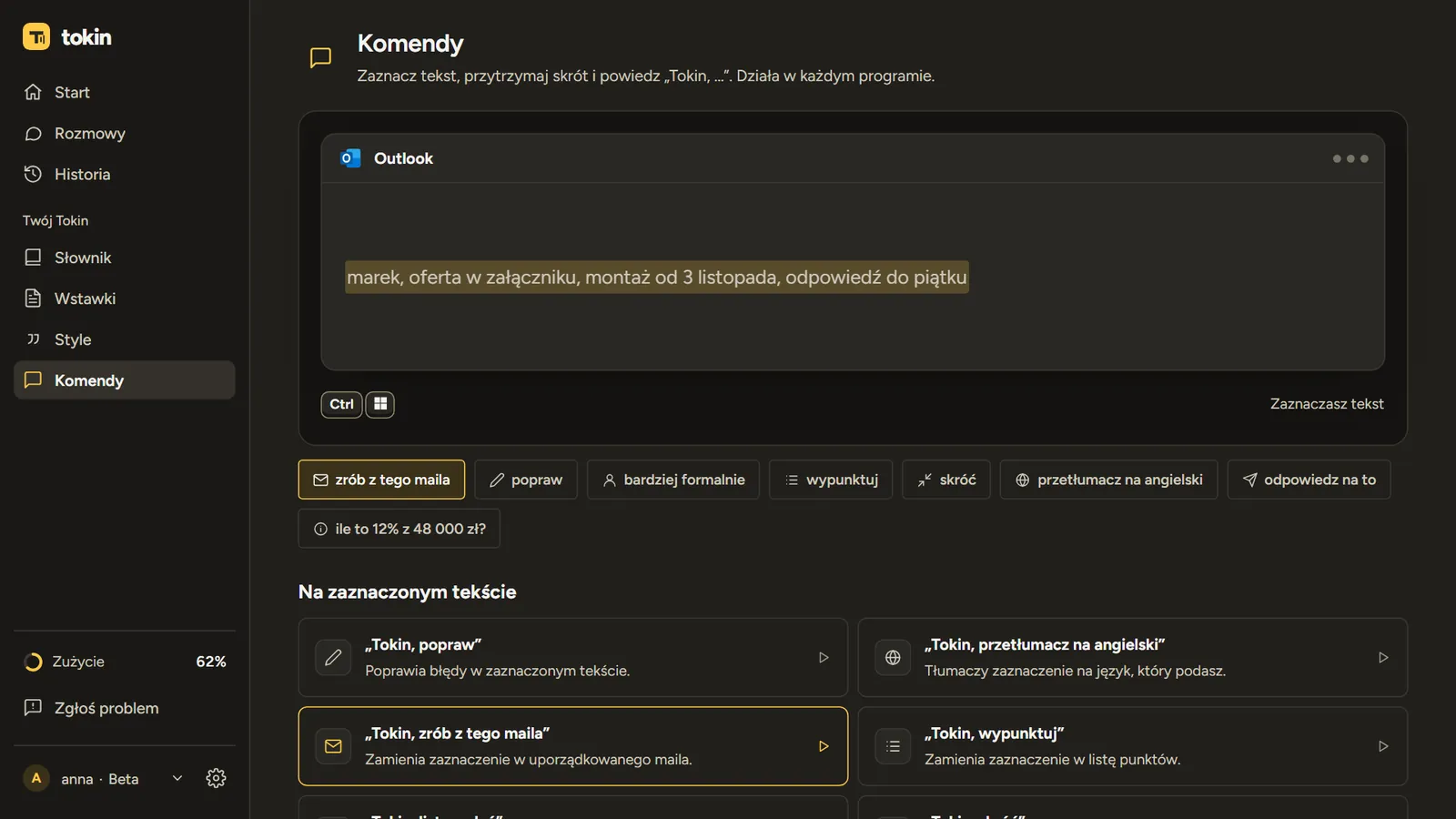Open the Start home page
This screenshot has width=1456, height=819.
[x=124, y=92]
